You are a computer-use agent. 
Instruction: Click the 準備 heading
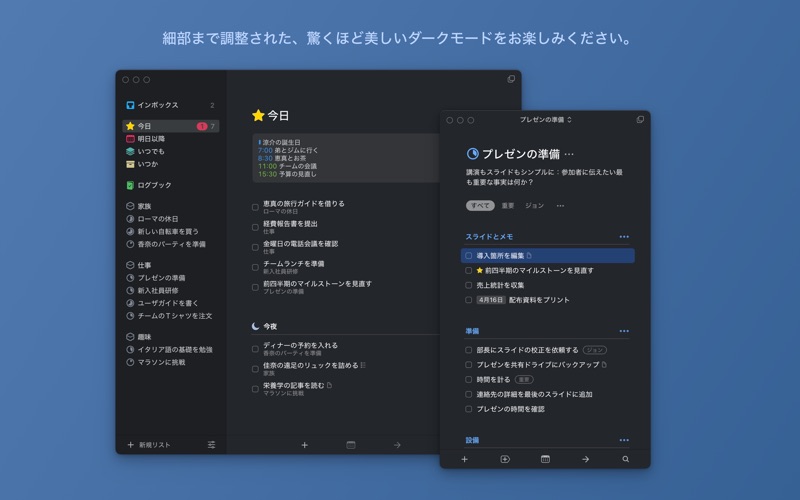point(472,331)
